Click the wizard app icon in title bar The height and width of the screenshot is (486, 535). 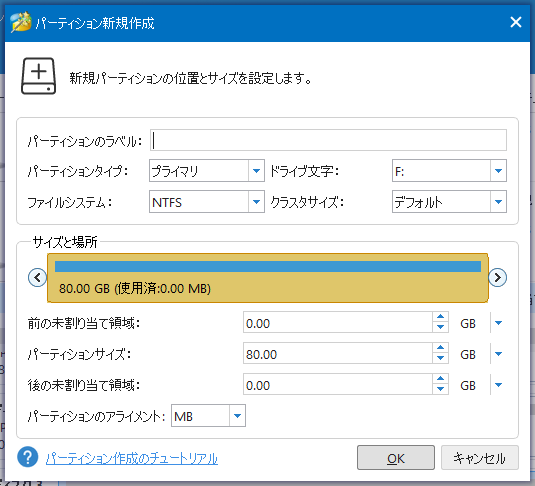tap(21, 22)
